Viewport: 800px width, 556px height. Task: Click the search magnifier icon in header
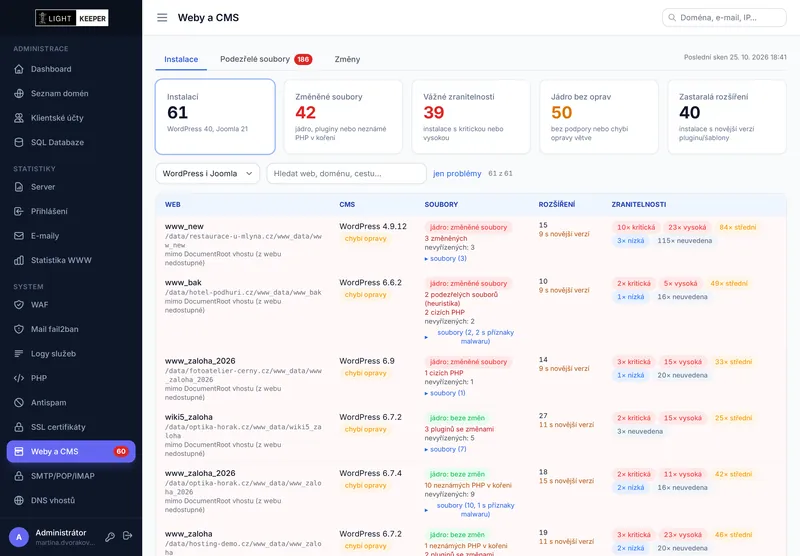pyautogui.click(x=672, y=17)
